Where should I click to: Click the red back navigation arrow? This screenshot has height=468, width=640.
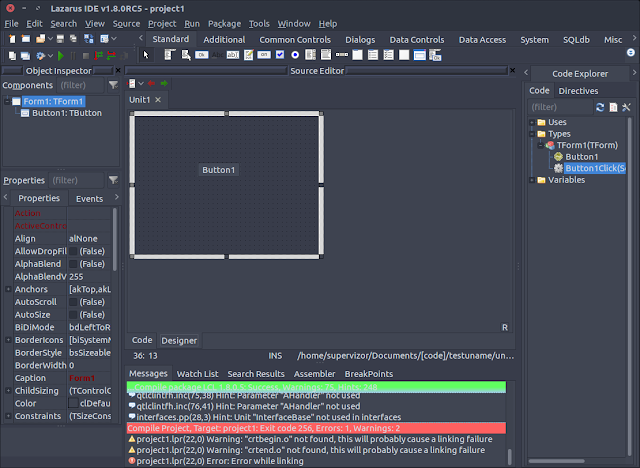pyautogui.click(x=151, y=84)
